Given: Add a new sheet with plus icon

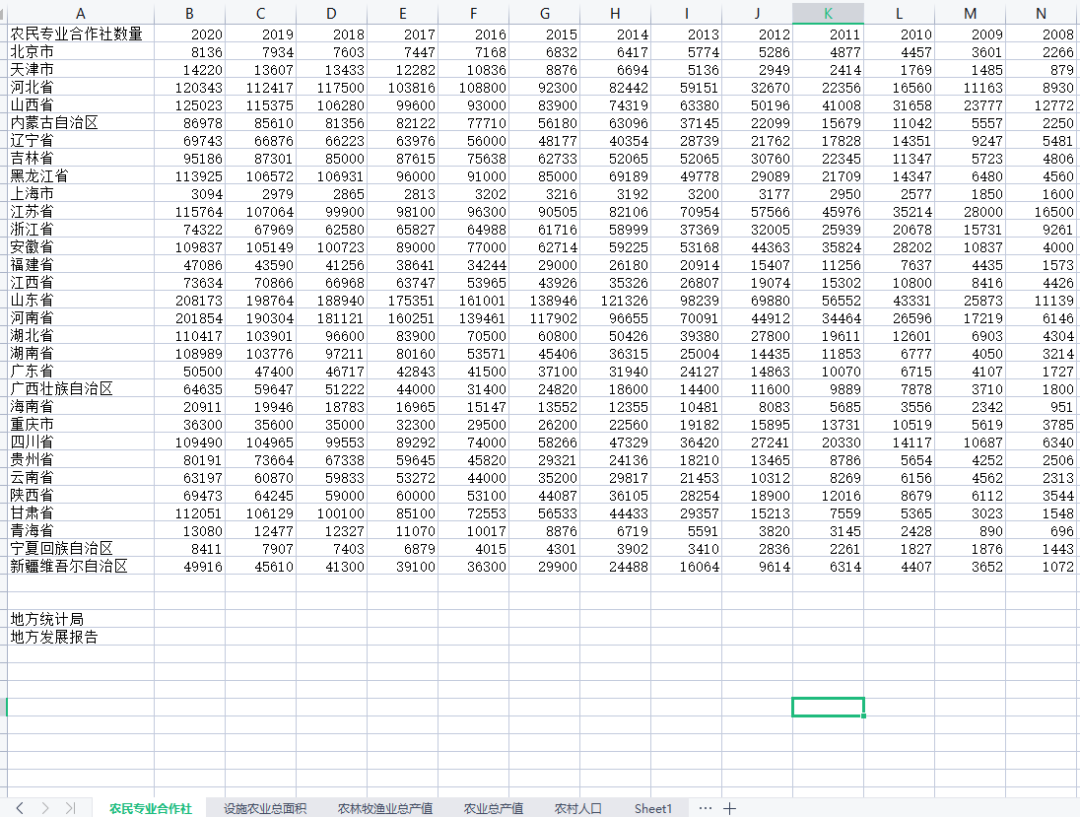Looking at the screenshot, I should point(730,808).
